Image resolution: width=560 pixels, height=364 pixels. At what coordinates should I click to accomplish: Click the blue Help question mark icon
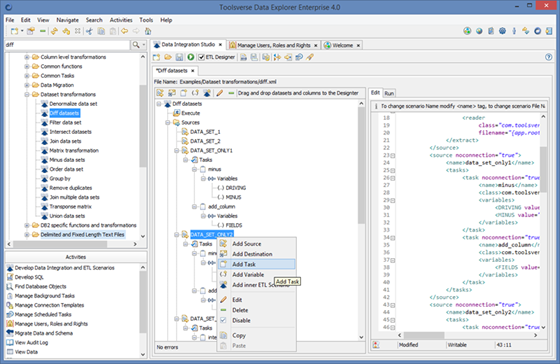coord(549,57)
